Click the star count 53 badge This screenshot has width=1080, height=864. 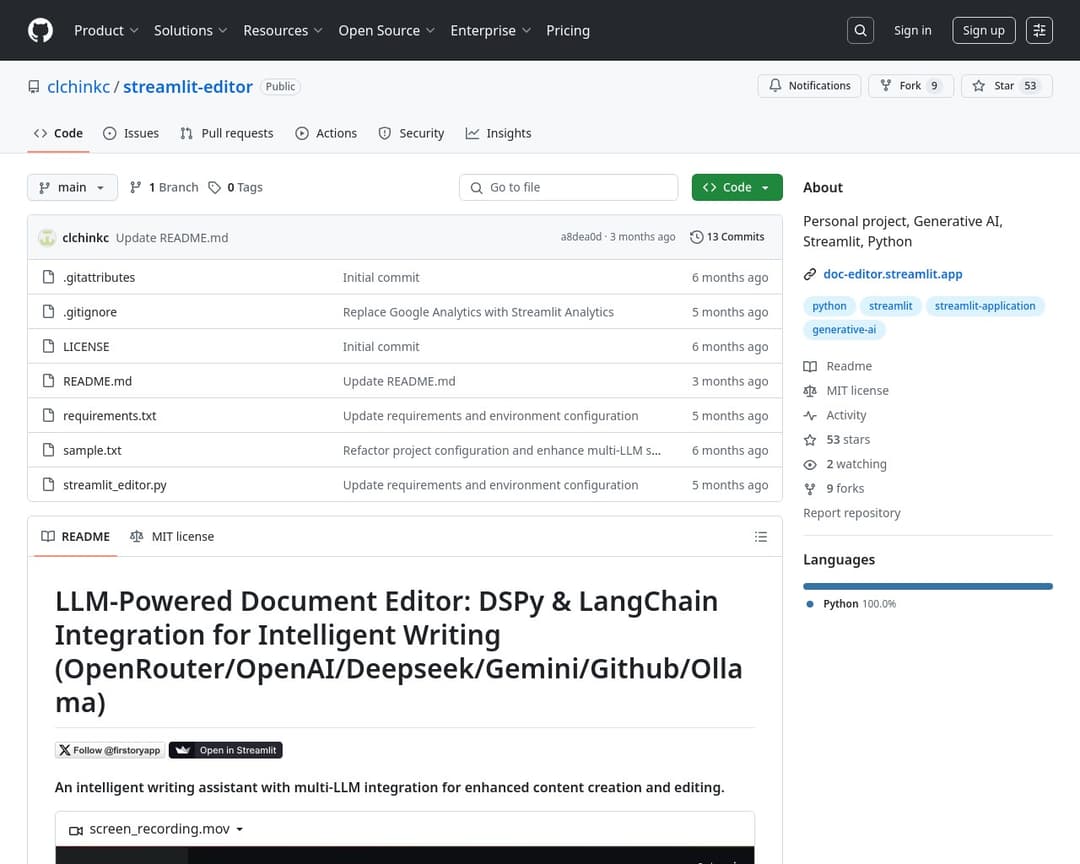1030,85
